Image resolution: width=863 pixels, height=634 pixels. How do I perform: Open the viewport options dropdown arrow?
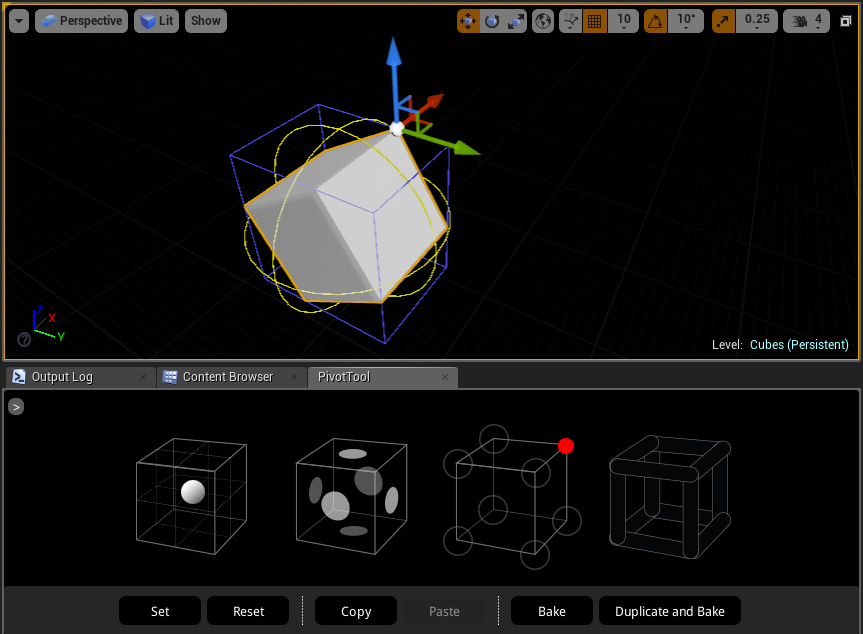click(17, 20)
